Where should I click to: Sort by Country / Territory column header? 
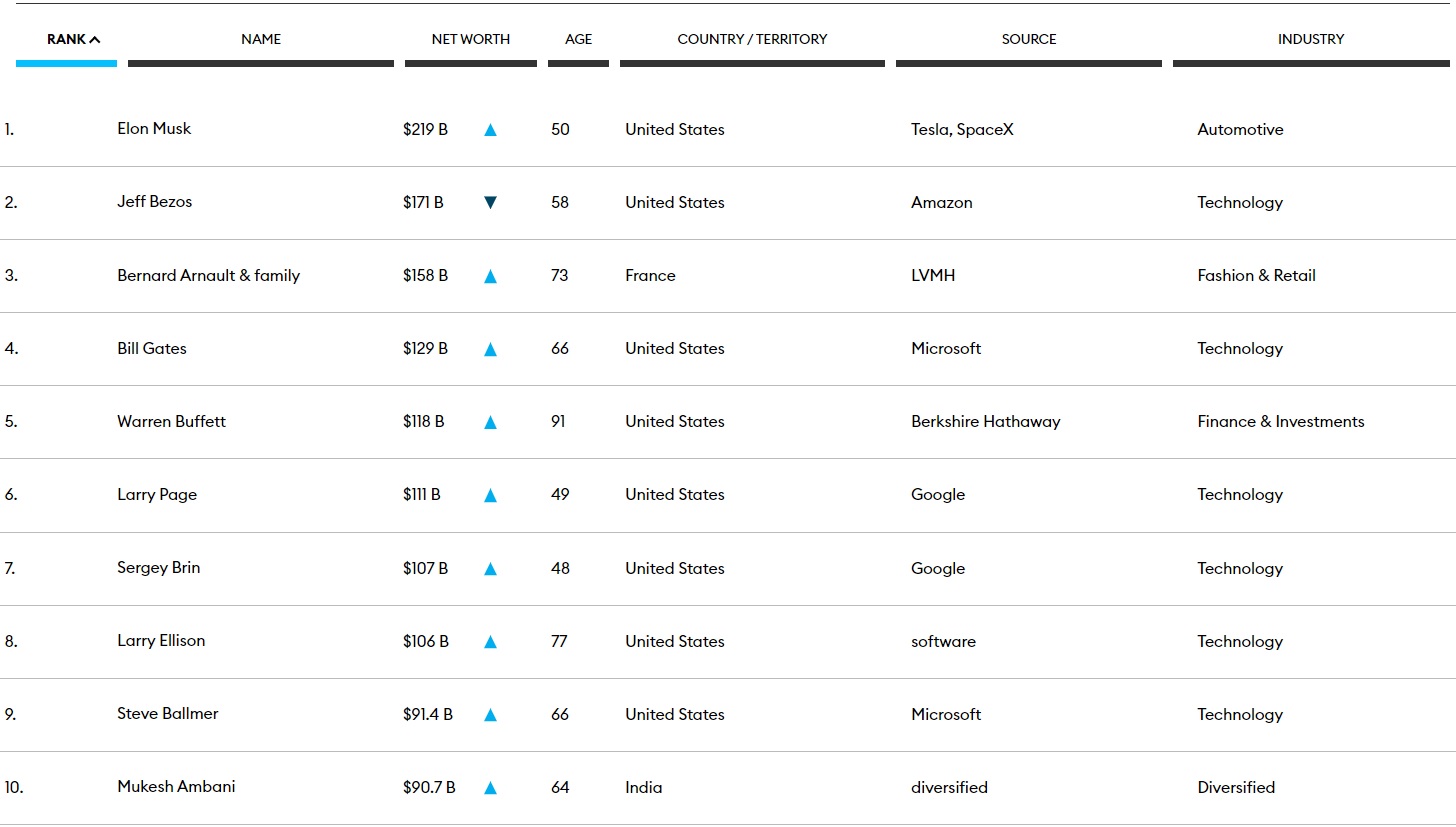coord(752,40)
